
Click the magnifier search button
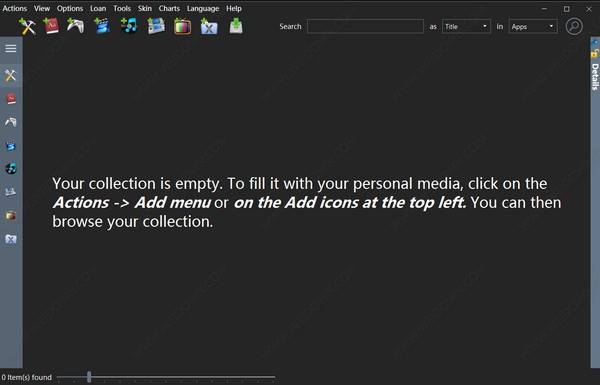point(574,26)
